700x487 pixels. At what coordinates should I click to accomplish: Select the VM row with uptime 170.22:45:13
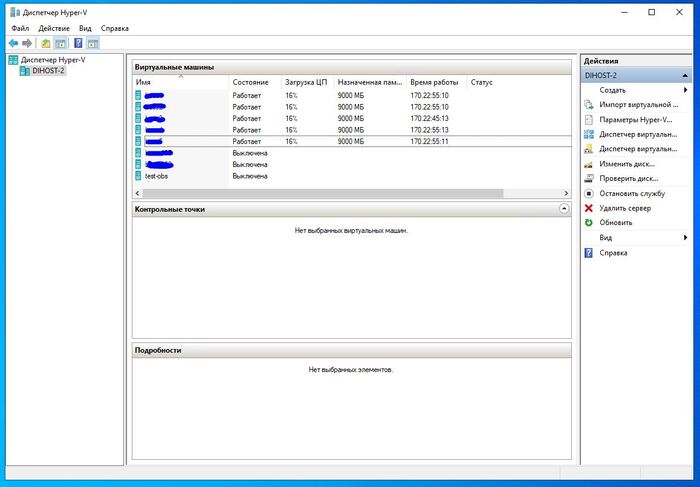click(352, 118)
